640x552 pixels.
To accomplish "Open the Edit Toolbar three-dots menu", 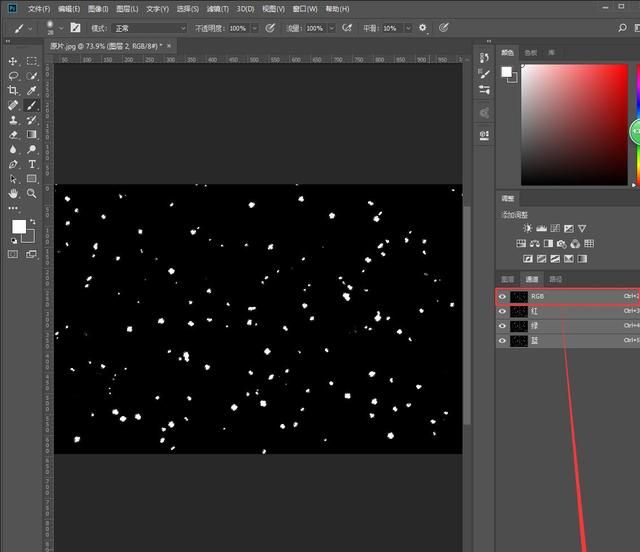I will [x=13, y=208].
